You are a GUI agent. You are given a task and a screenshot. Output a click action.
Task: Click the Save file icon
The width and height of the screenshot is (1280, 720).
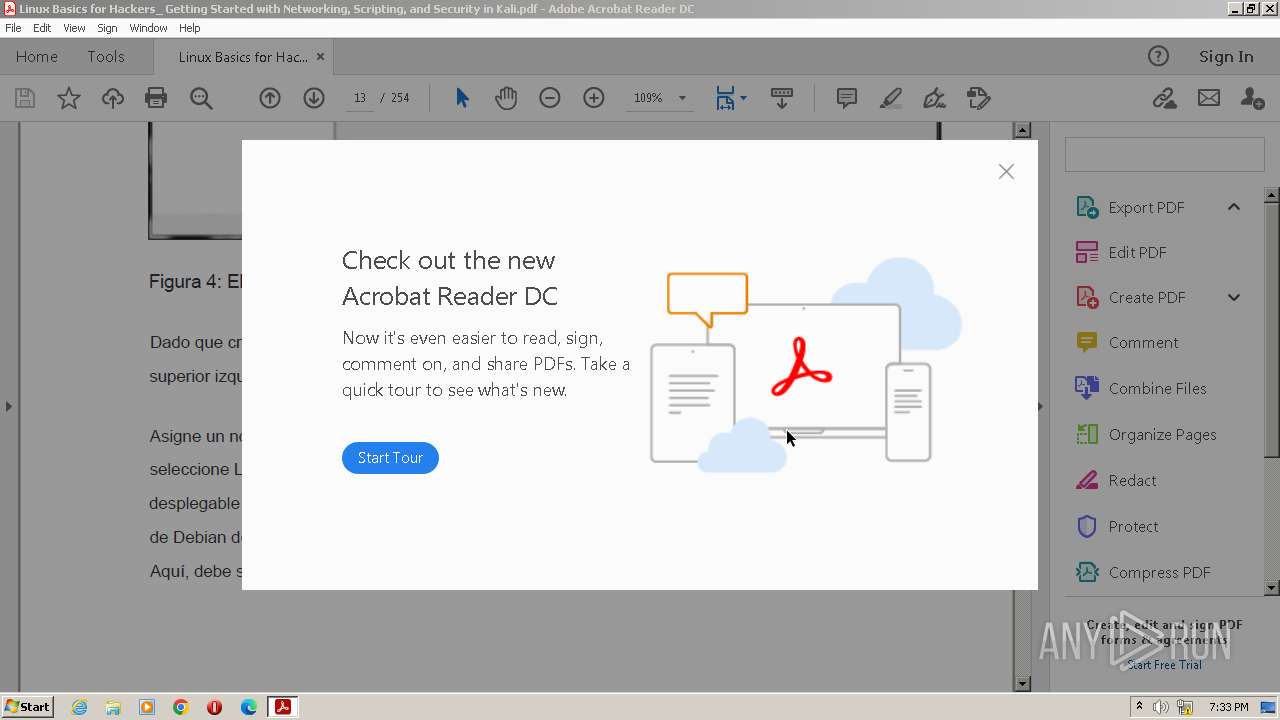click(x=25, y=98)
